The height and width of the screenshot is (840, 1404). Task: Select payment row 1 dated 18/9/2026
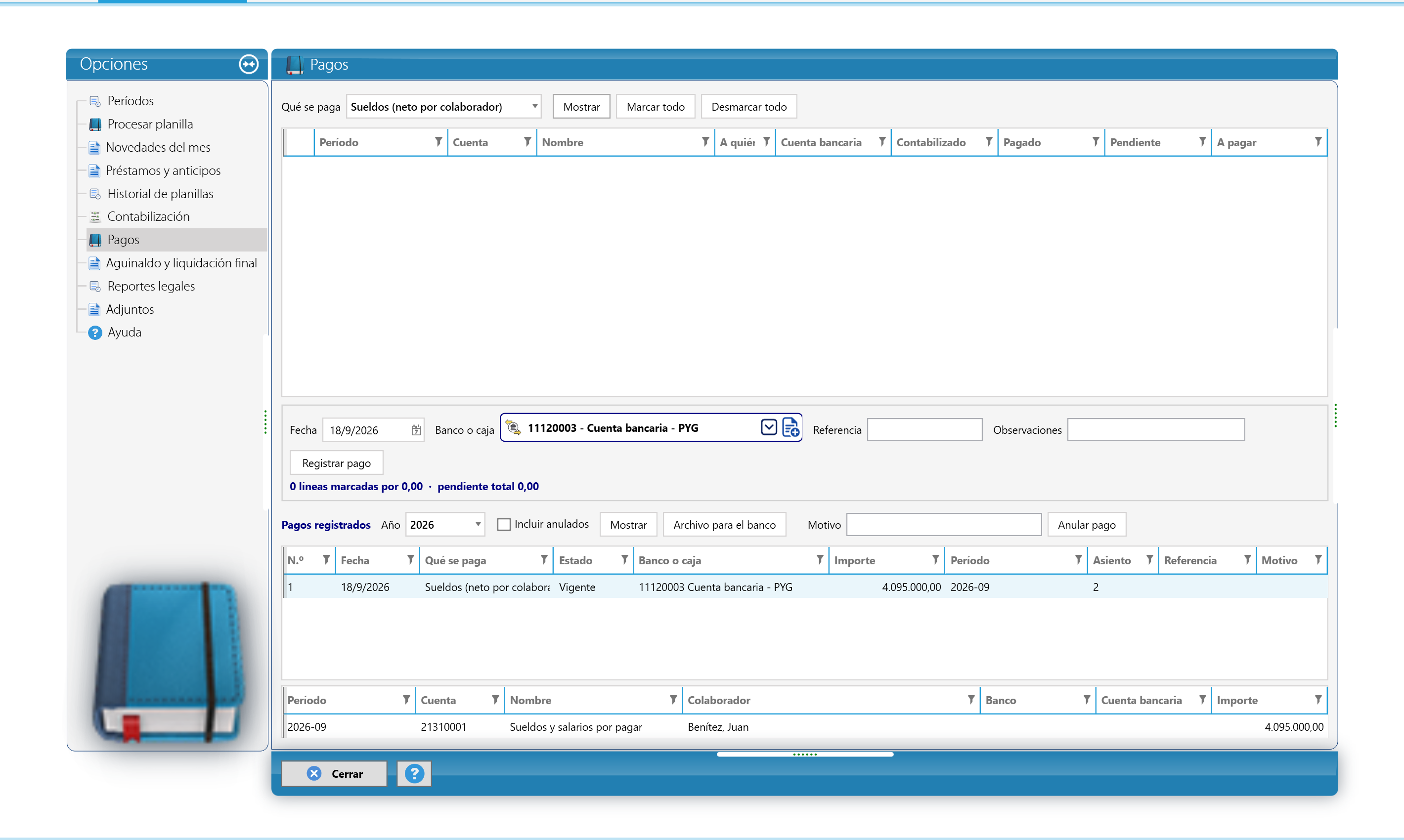(805, 587)
